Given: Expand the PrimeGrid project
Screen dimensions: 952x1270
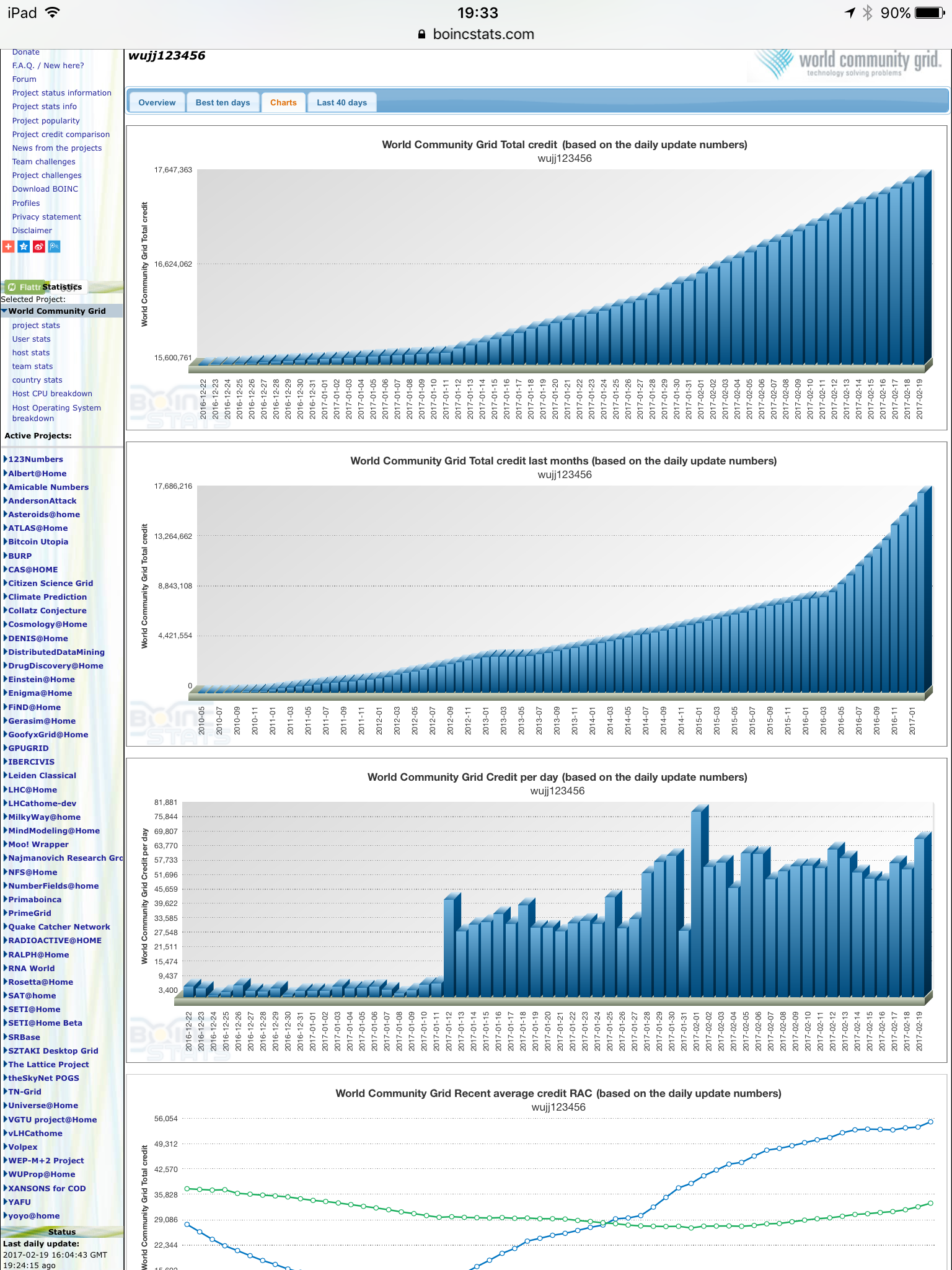Looking at the screenshot, I should tap(5, 913).
